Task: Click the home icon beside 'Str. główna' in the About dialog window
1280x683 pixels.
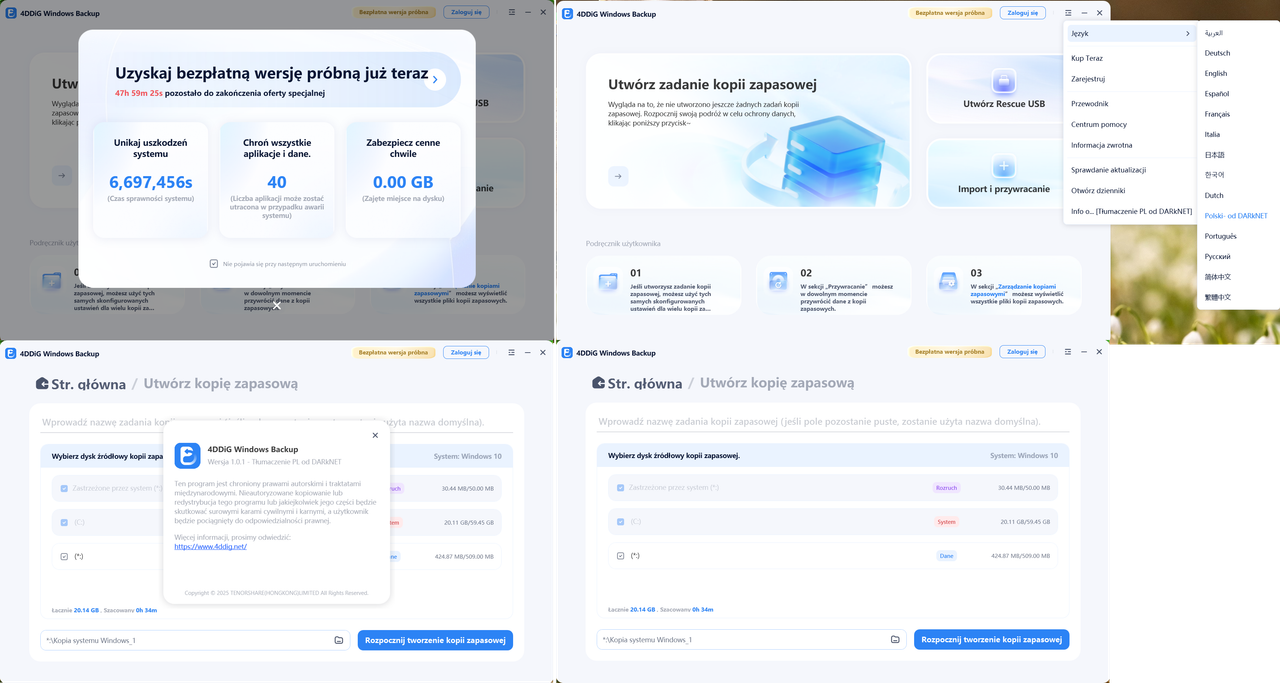Action: (42, 384)
